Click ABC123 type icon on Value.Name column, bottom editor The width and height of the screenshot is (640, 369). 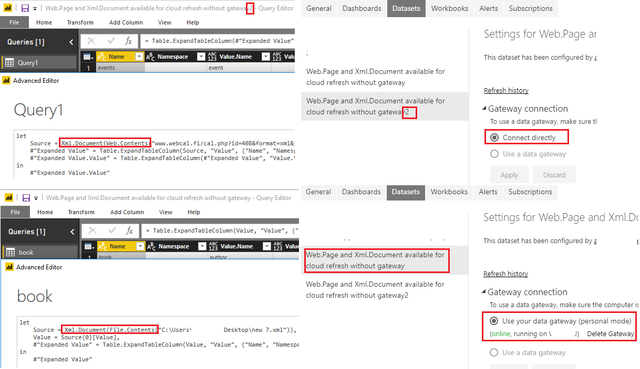click(x=213, y=247)
